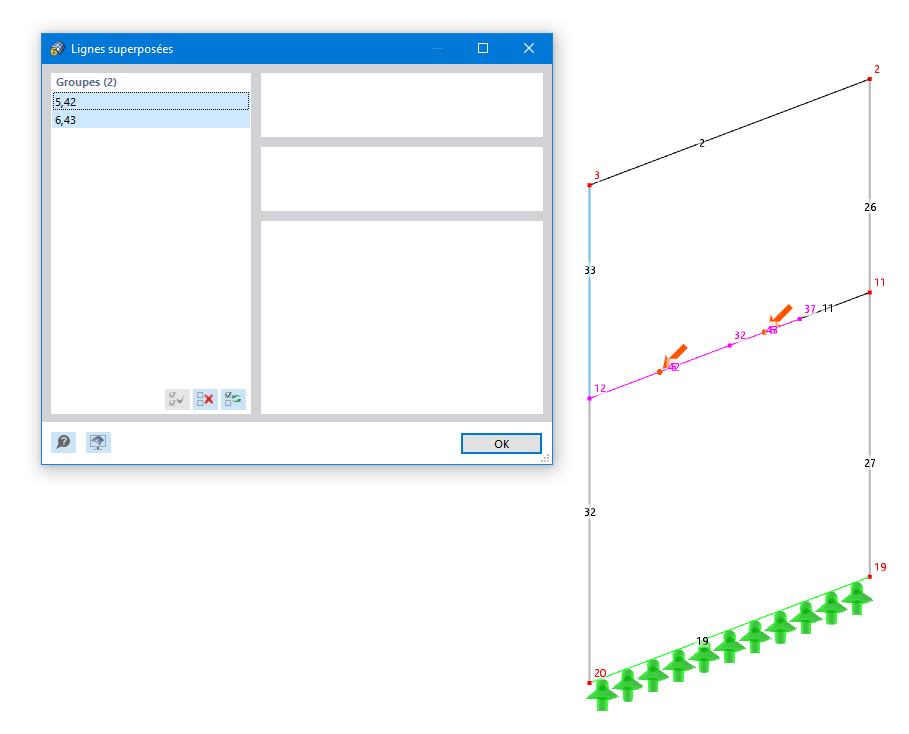Screen dimensions: 909x734
Task: Click line 32 label on left column
Action: 590,512
